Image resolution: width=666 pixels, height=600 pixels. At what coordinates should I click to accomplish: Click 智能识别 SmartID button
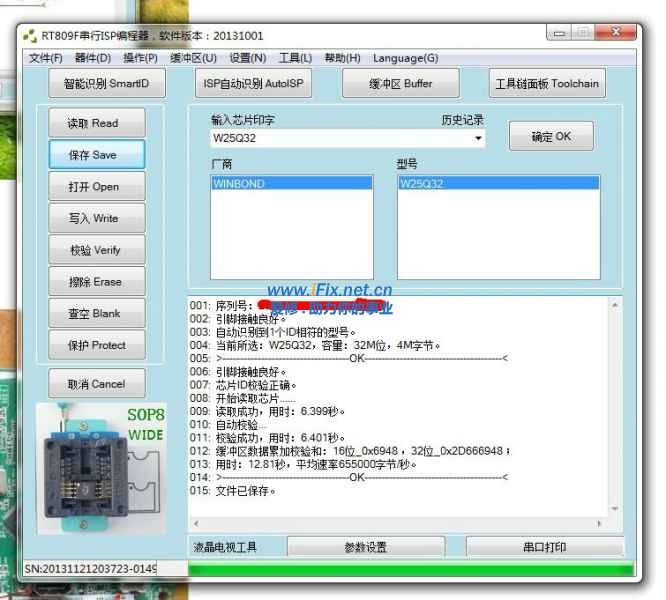point(106,84)
